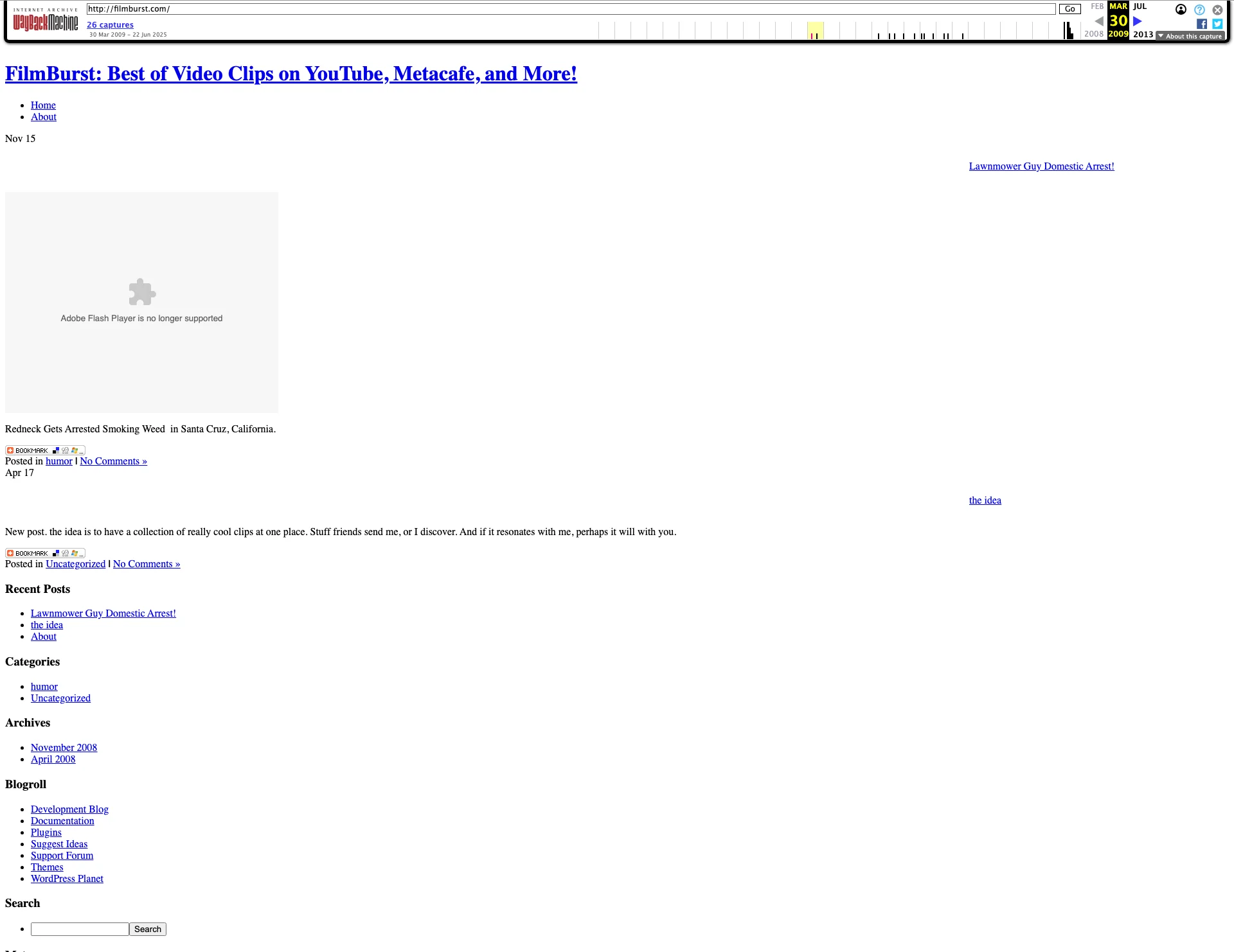Open November 2008 archive link
The width and height of the screenshot is (1234, 952).
(x=64, y=748)
